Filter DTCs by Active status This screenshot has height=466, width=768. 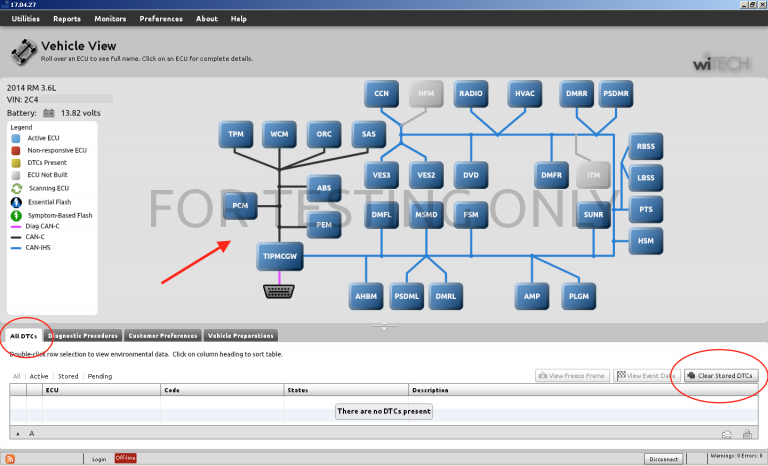point(39,376)
